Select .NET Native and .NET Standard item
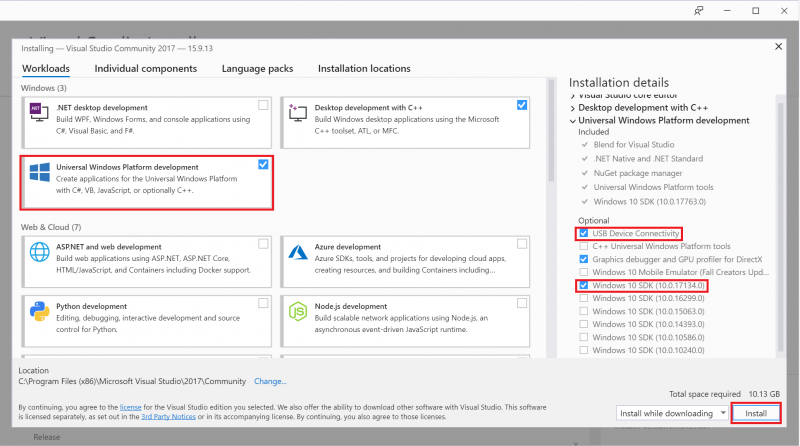Screen dimensions: 800x446 pyautogui.click(x=648, y=159)
